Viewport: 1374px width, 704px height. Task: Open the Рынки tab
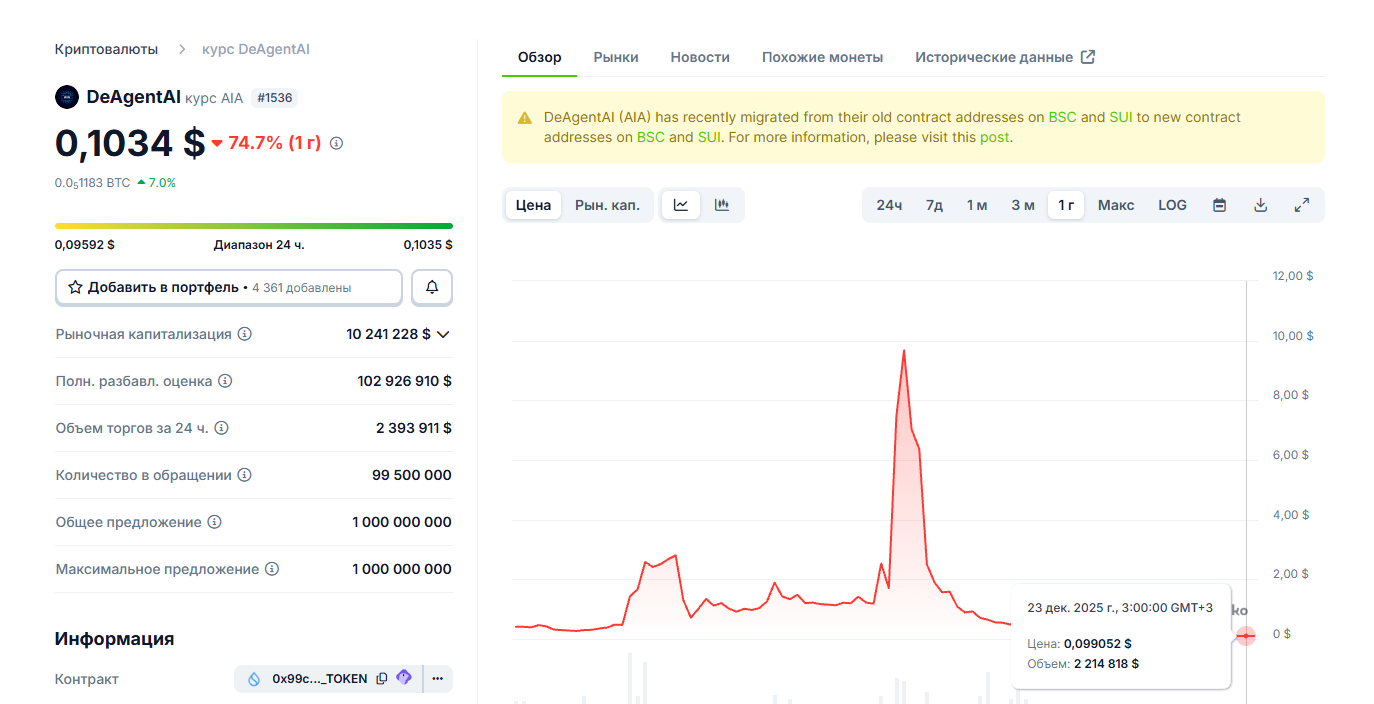[x=616, y=57]
